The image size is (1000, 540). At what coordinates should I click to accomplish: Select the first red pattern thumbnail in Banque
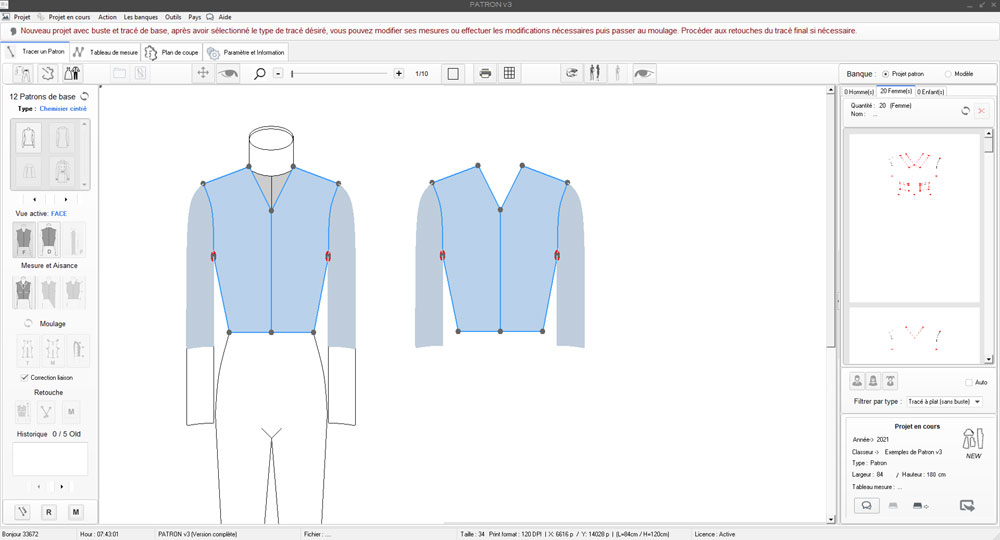(914, 173)
